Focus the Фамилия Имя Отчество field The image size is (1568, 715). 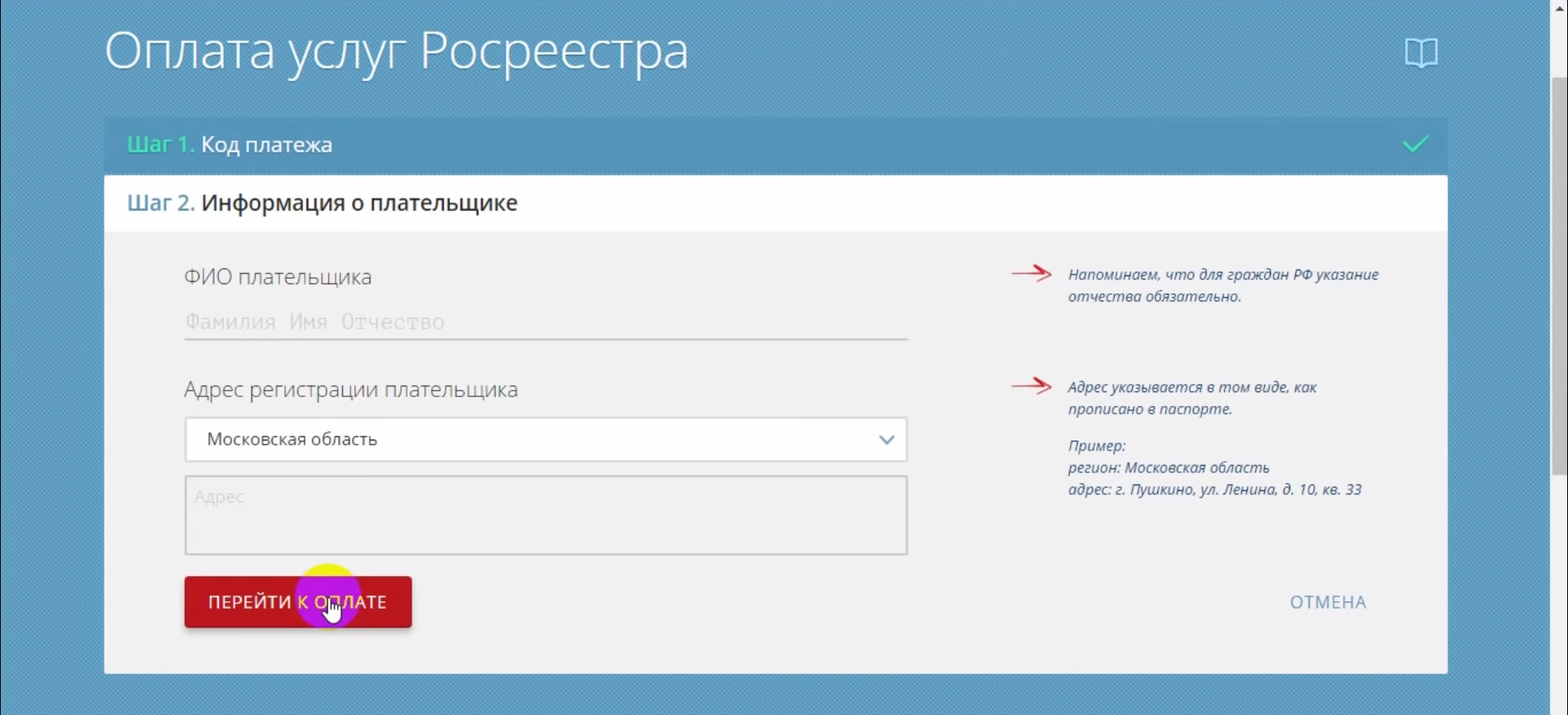[545, 322]
